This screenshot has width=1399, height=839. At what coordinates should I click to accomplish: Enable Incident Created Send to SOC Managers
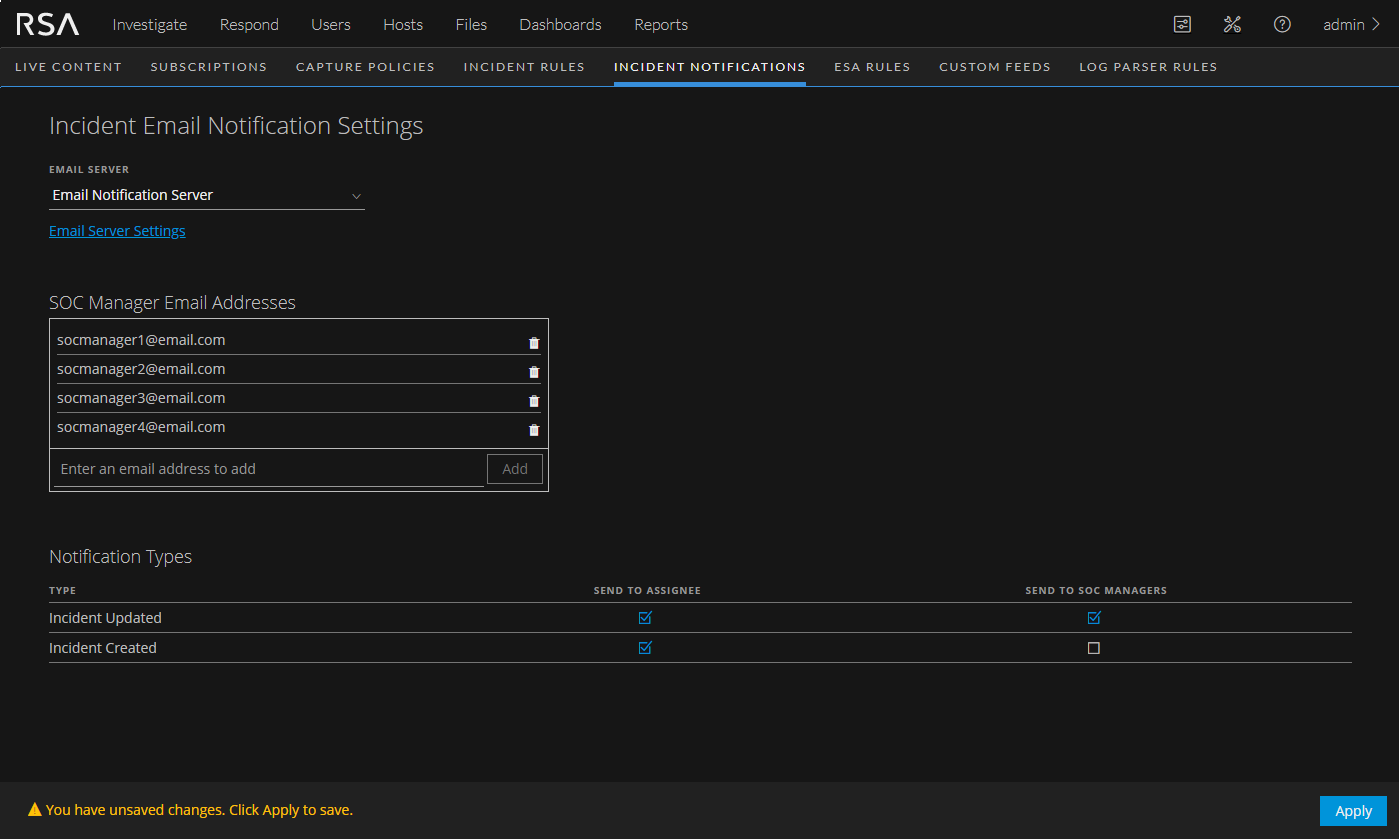point(1094,648)
